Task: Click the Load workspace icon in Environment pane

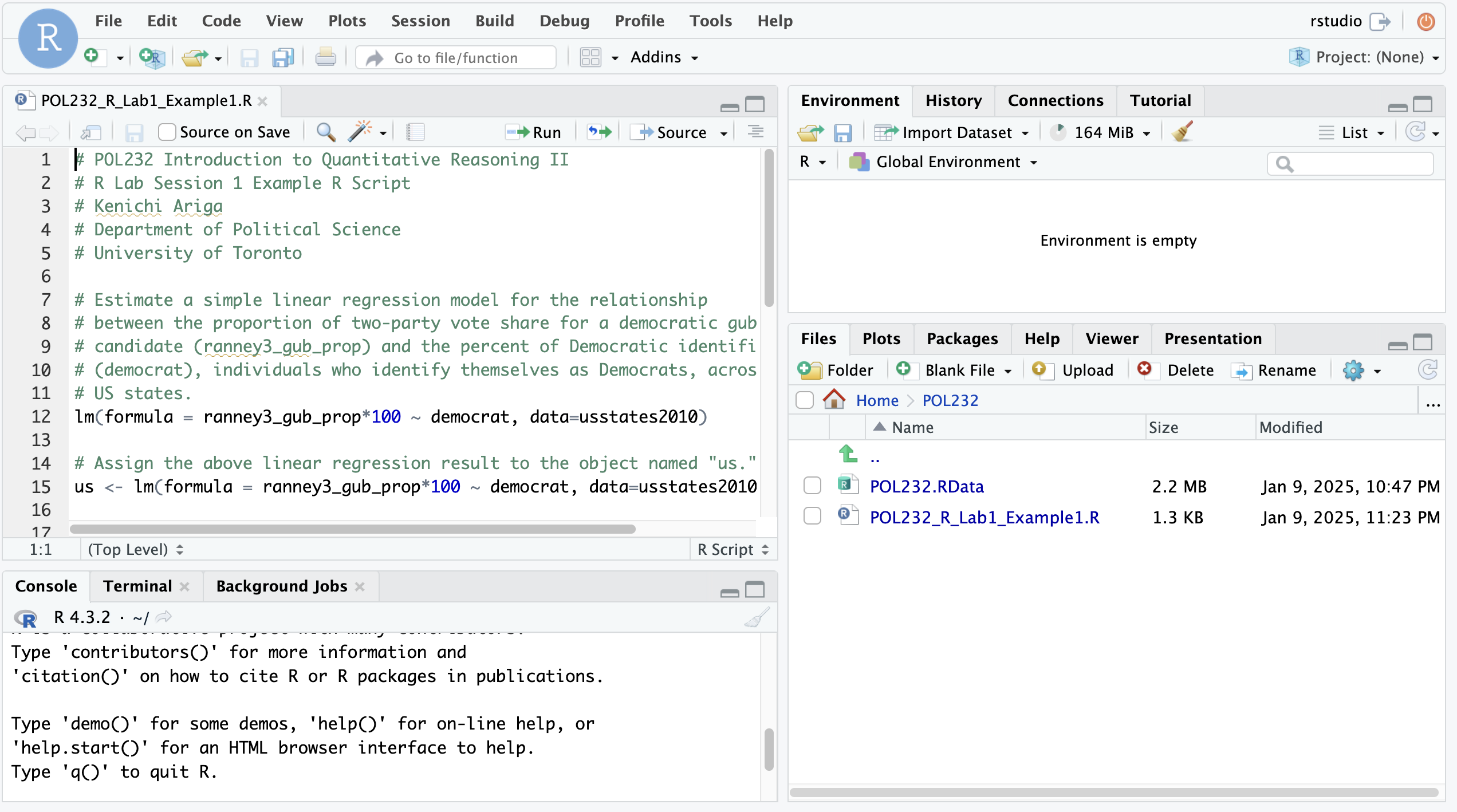Action: coord(810,133)
